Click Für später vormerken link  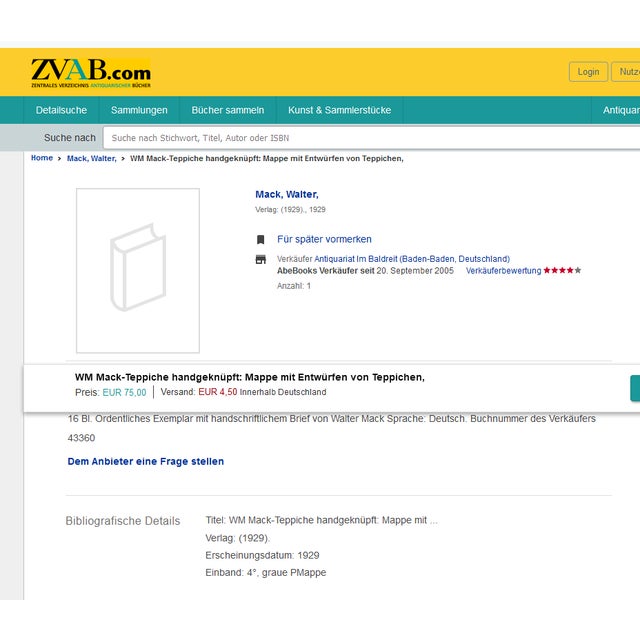coord(324,239)
